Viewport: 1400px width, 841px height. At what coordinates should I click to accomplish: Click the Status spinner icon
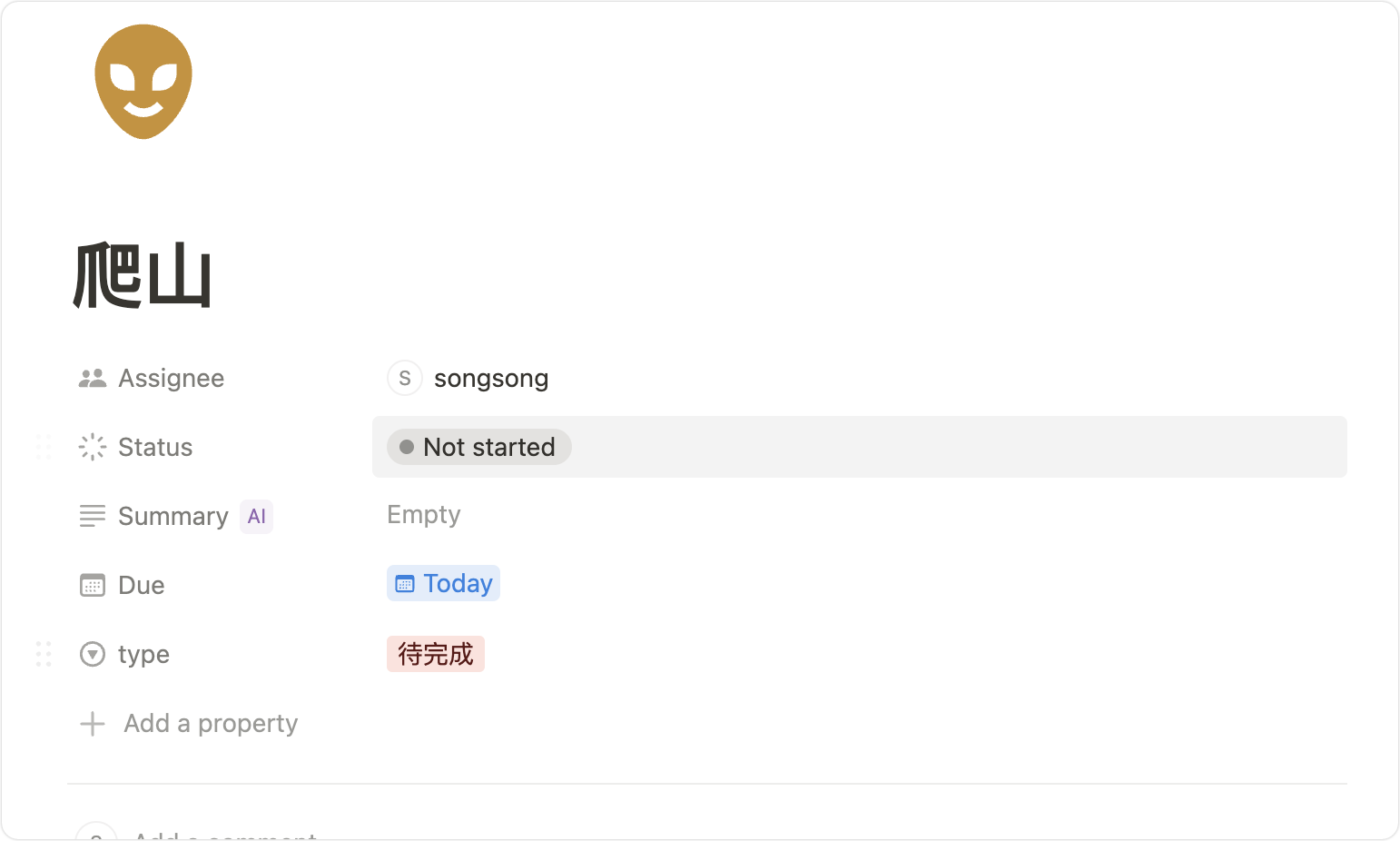point(92,447)
